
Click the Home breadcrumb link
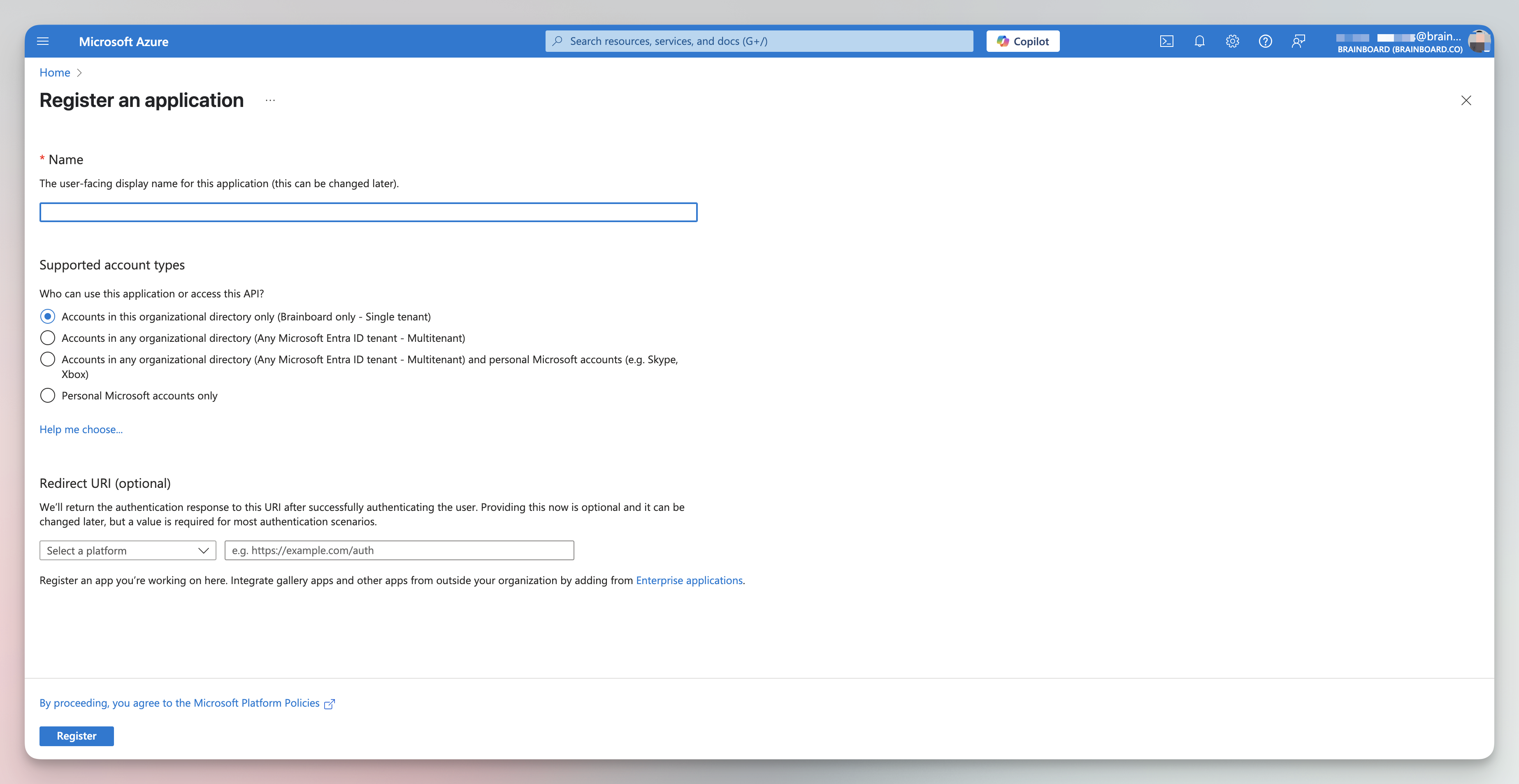pos(55,72)
